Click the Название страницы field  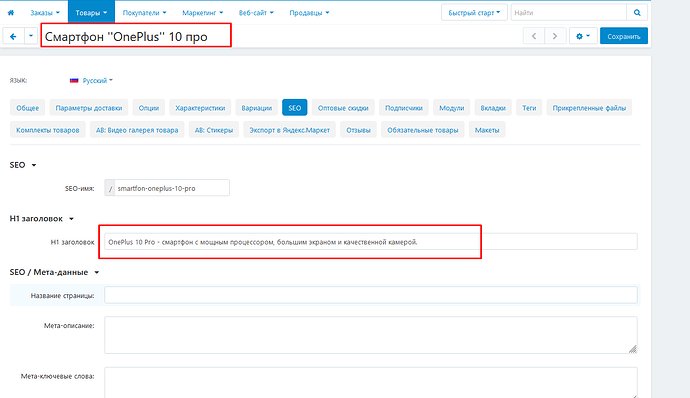(x=371, y=295)
